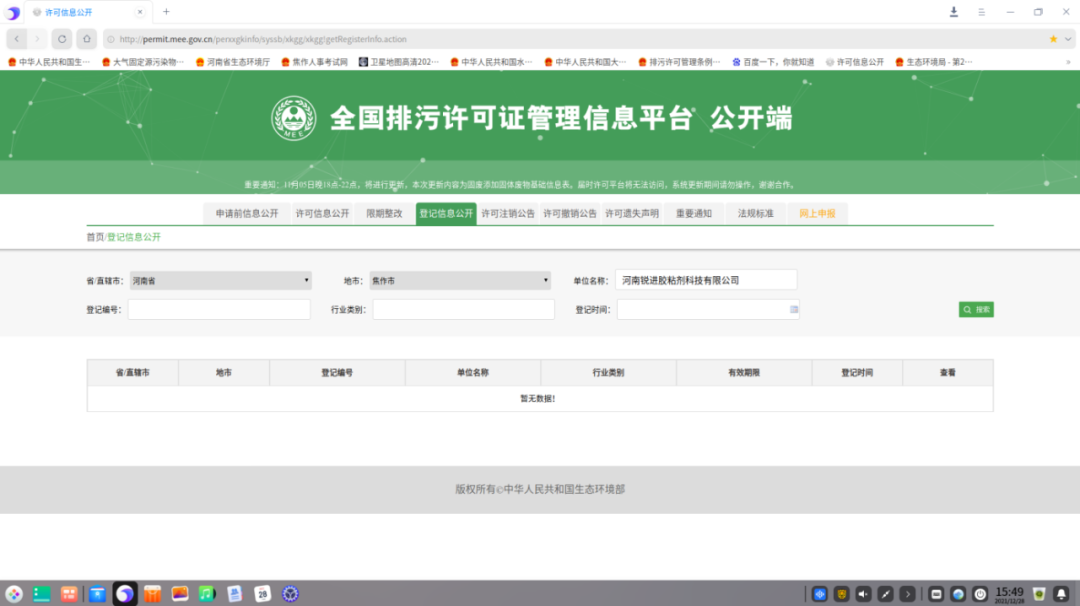Open the downloads icon in title bar
This screenshot has width=1080, height=606.
coord(953,12)
